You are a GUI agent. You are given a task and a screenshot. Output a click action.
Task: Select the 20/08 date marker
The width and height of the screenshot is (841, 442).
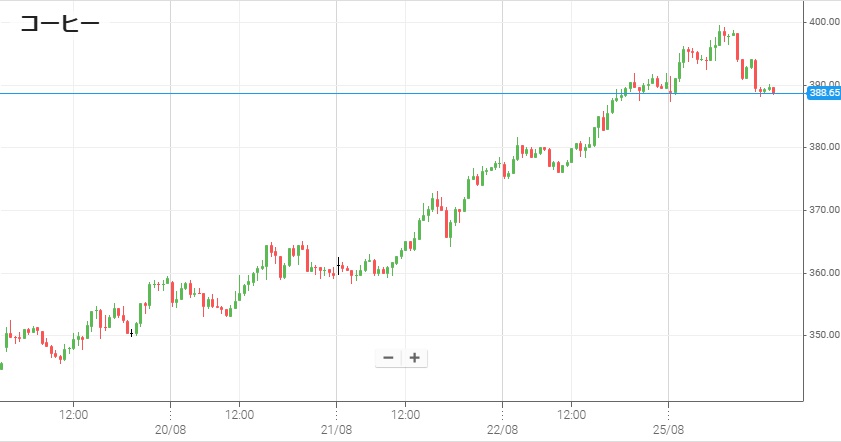click(x=171, y=430)
